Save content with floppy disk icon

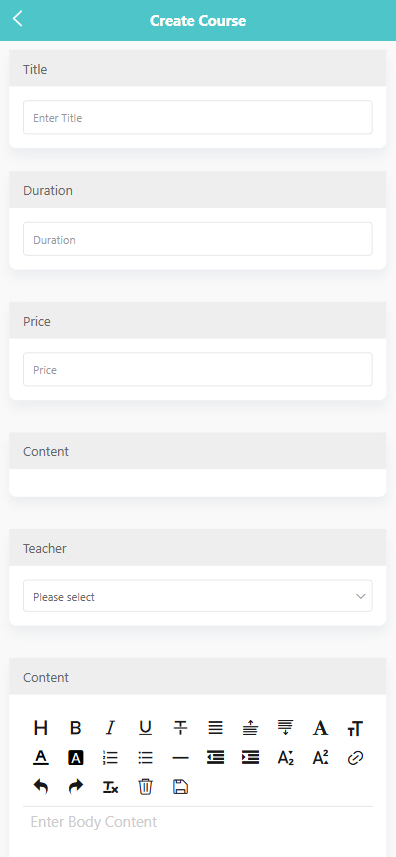click(x=180, y=787)
